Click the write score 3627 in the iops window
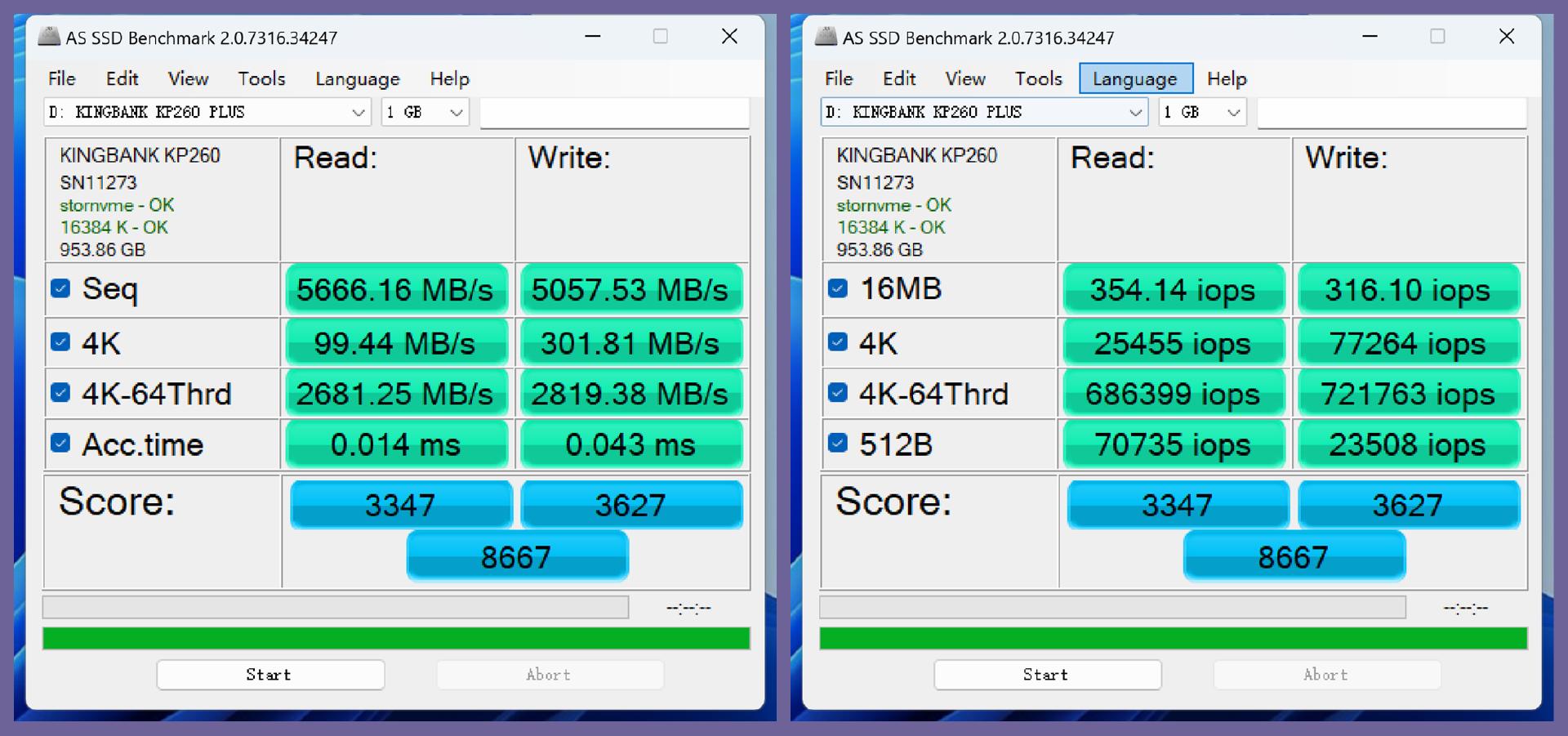This screenshot has width=1568, height=736. click(1409, 504)
